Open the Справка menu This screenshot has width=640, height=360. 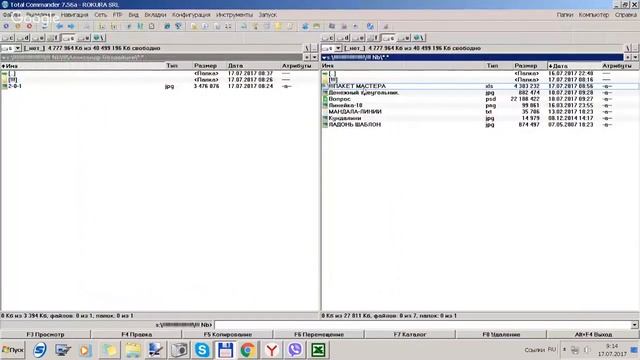tap(626, 15)
